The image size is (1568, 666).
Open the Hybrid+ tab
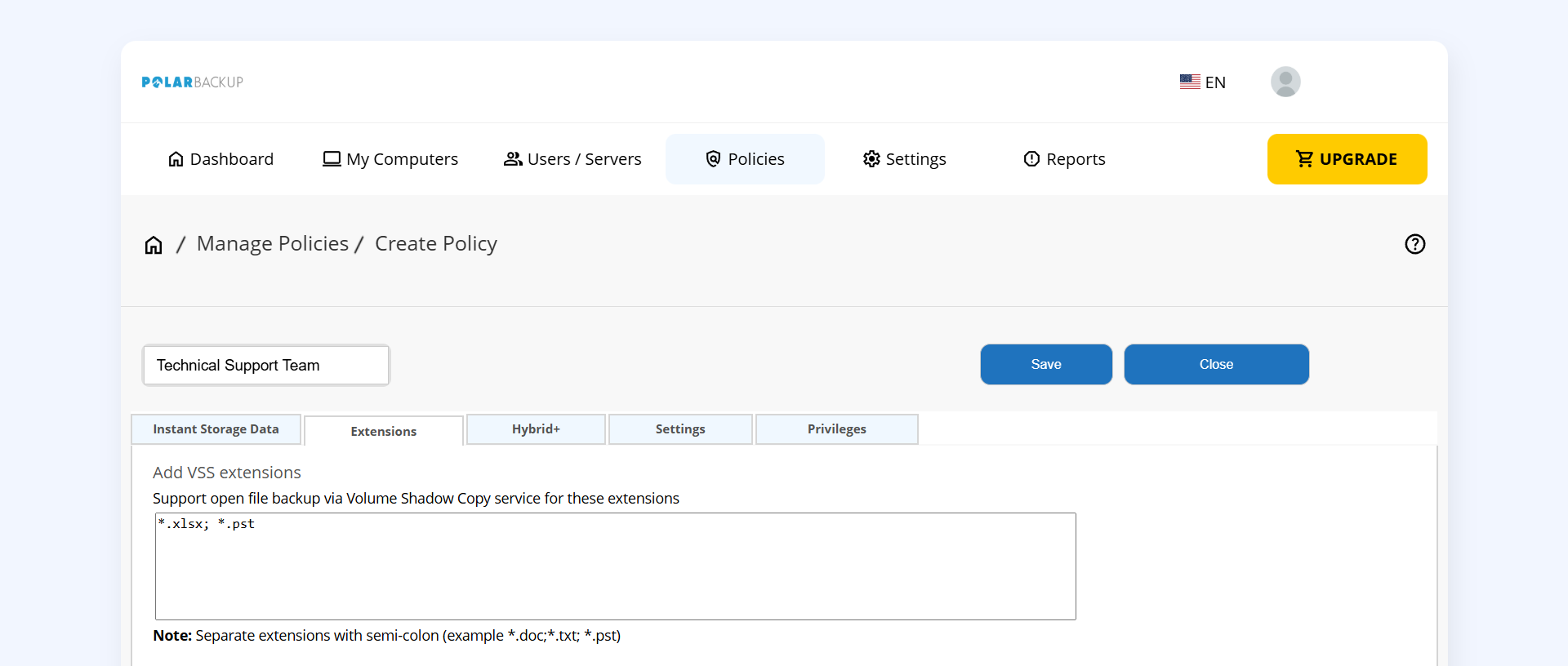536,429
